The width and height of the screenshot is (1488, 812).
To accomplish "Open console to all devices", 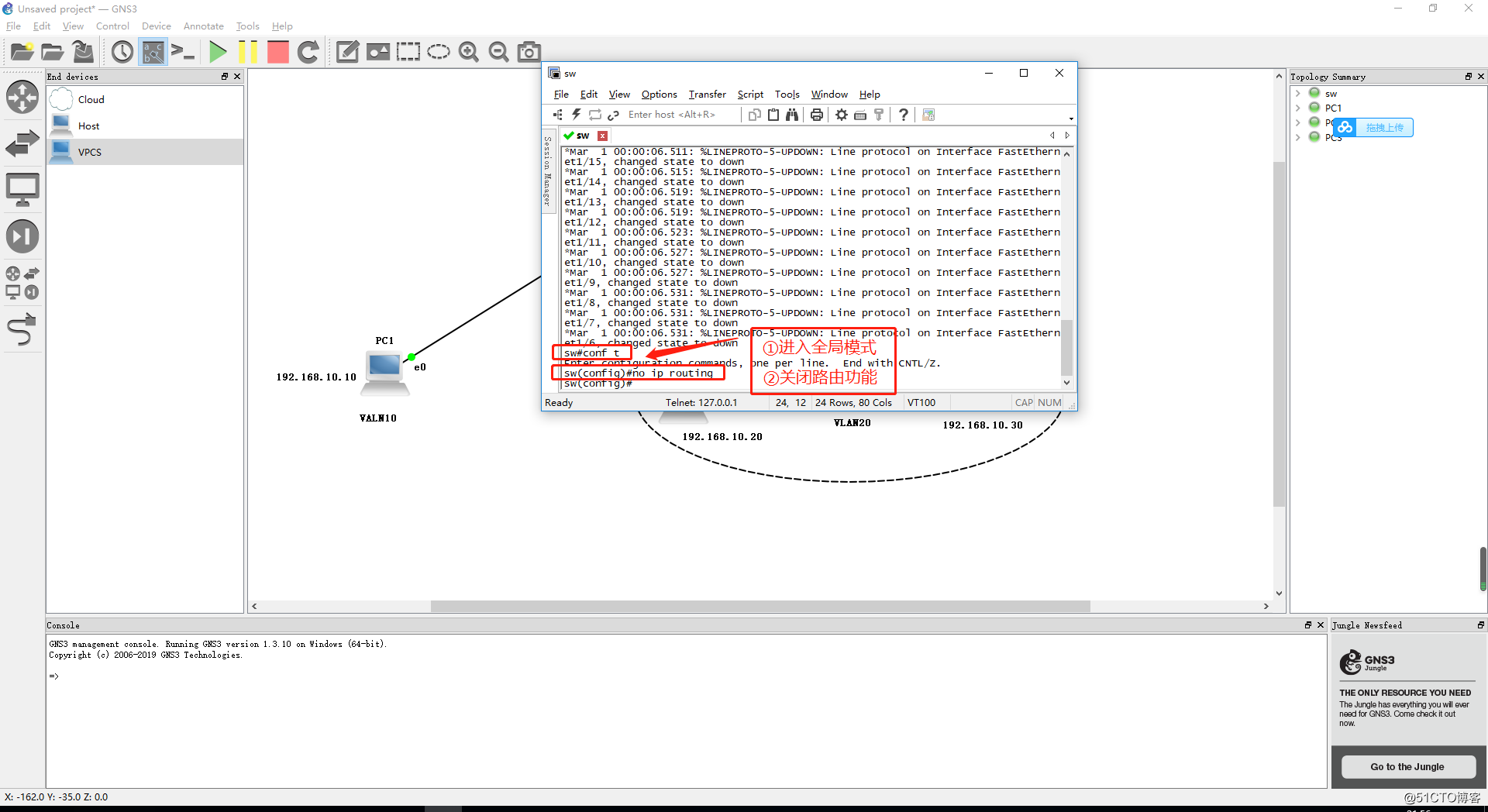I will (183, 52).
